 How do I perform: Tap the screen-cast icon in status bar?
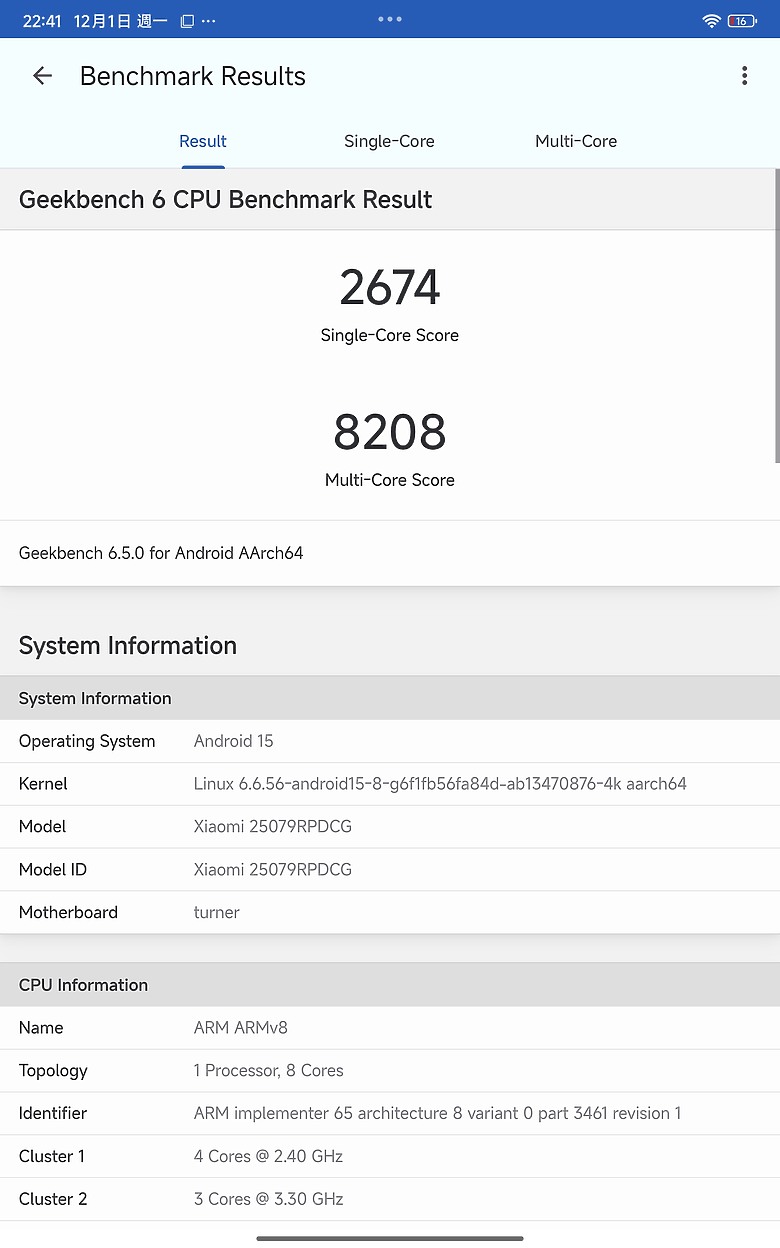187,20
